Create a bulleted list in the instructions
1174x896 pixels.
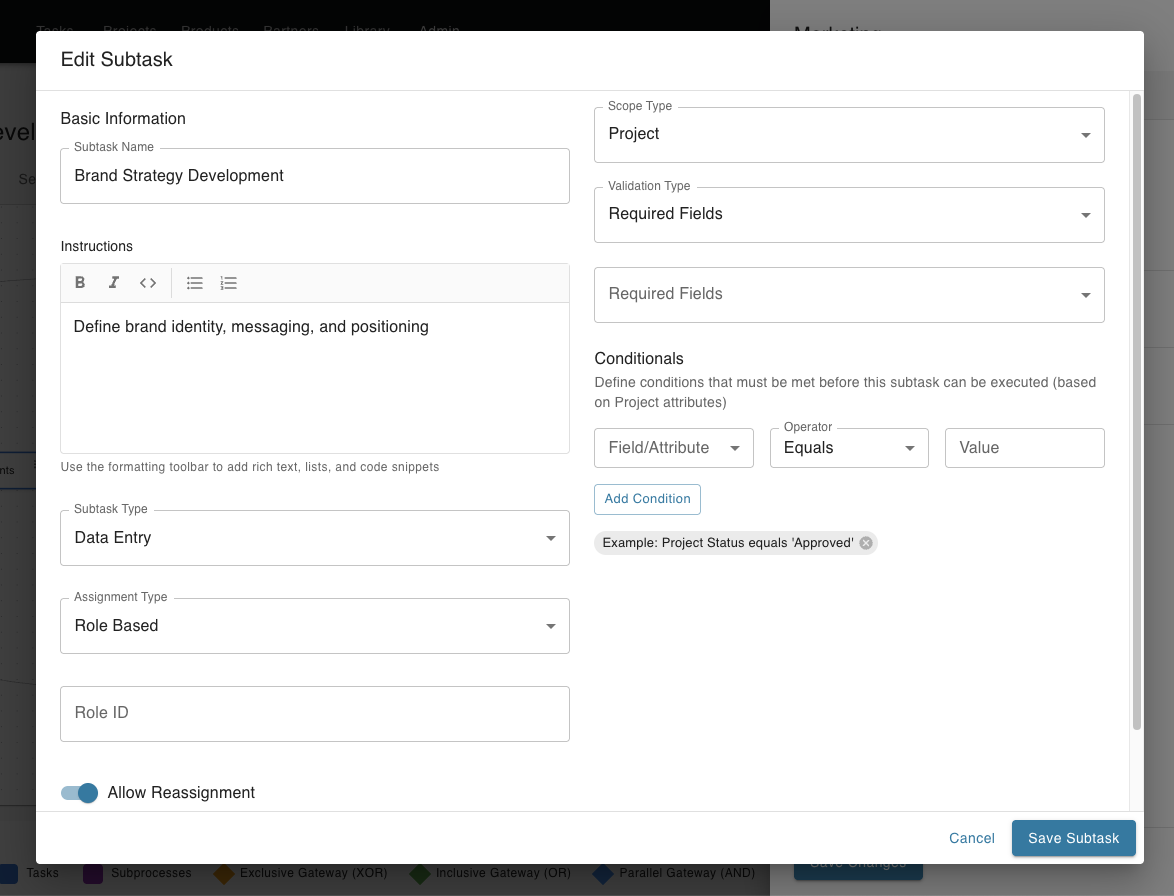(x=194, y=282)
